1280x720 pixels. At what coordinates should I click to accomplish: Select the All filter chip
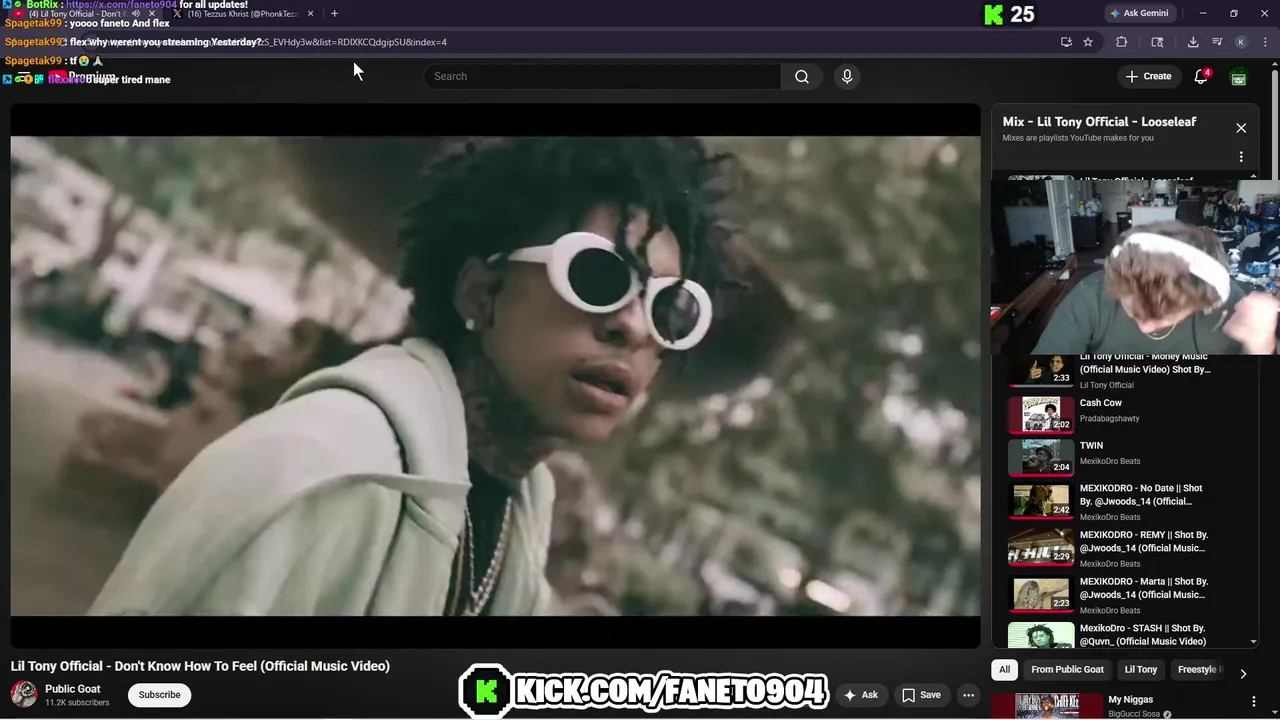(x=1005, y=670)
